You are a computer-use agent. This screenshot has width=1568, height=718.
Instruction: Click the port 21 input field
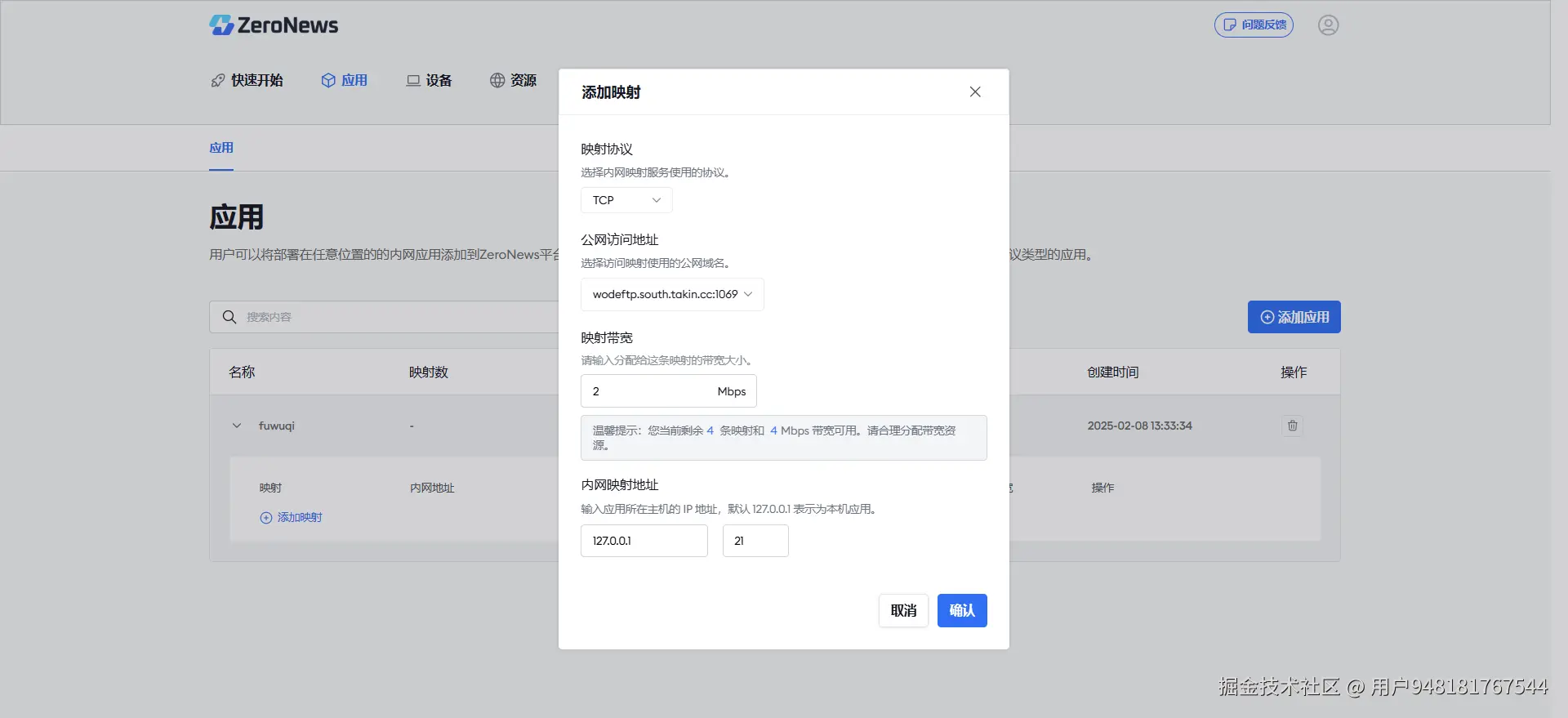(755, 541)
